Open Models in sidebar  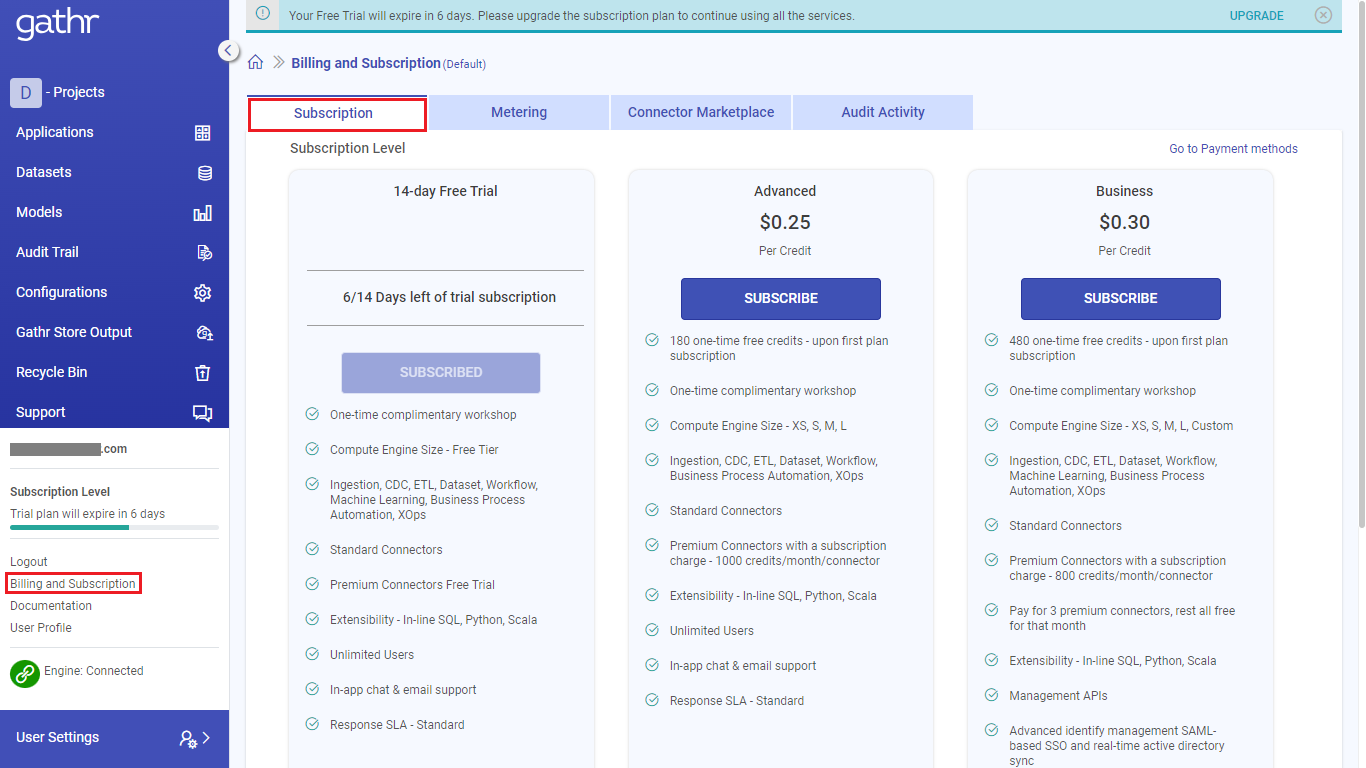[x=39, y=212]
